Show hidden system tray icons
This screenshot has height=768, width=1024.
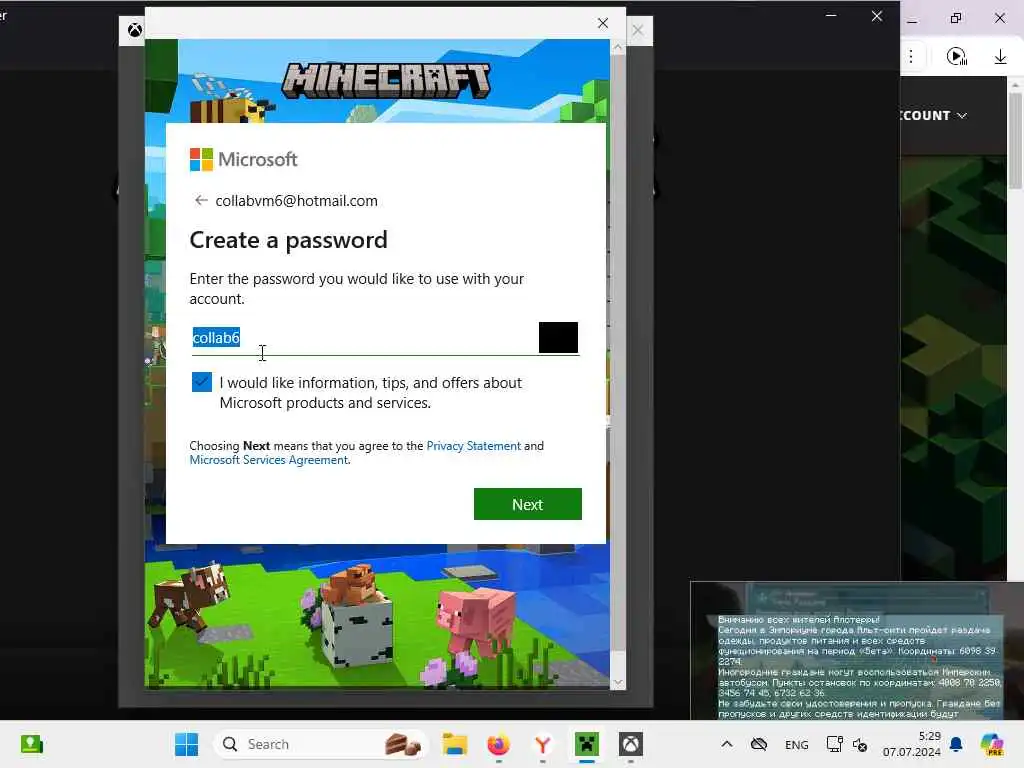pos(726,744)
